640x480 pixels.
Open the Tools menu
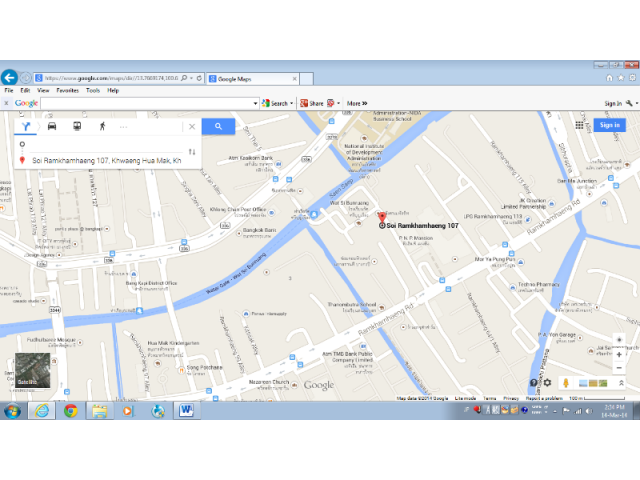tap(92, 90)
